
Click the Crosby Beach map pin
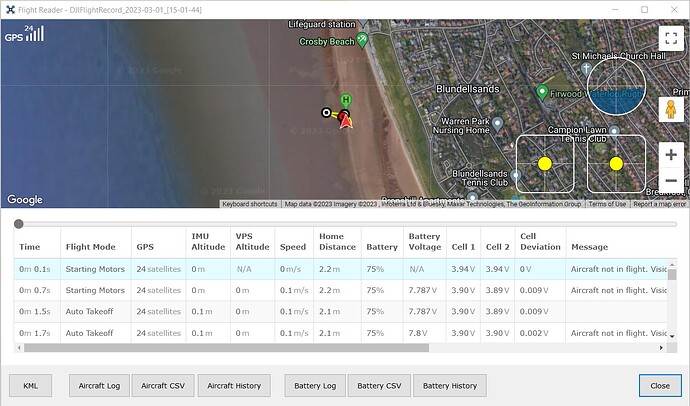[362, 40]
